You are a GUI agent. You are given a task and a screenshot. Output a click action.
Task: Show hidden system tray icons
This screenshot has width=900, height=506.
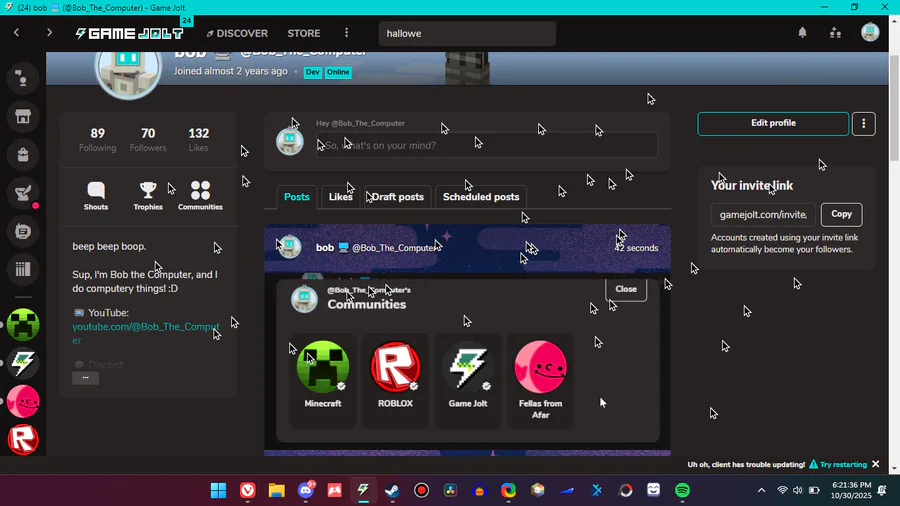(761, 491)
